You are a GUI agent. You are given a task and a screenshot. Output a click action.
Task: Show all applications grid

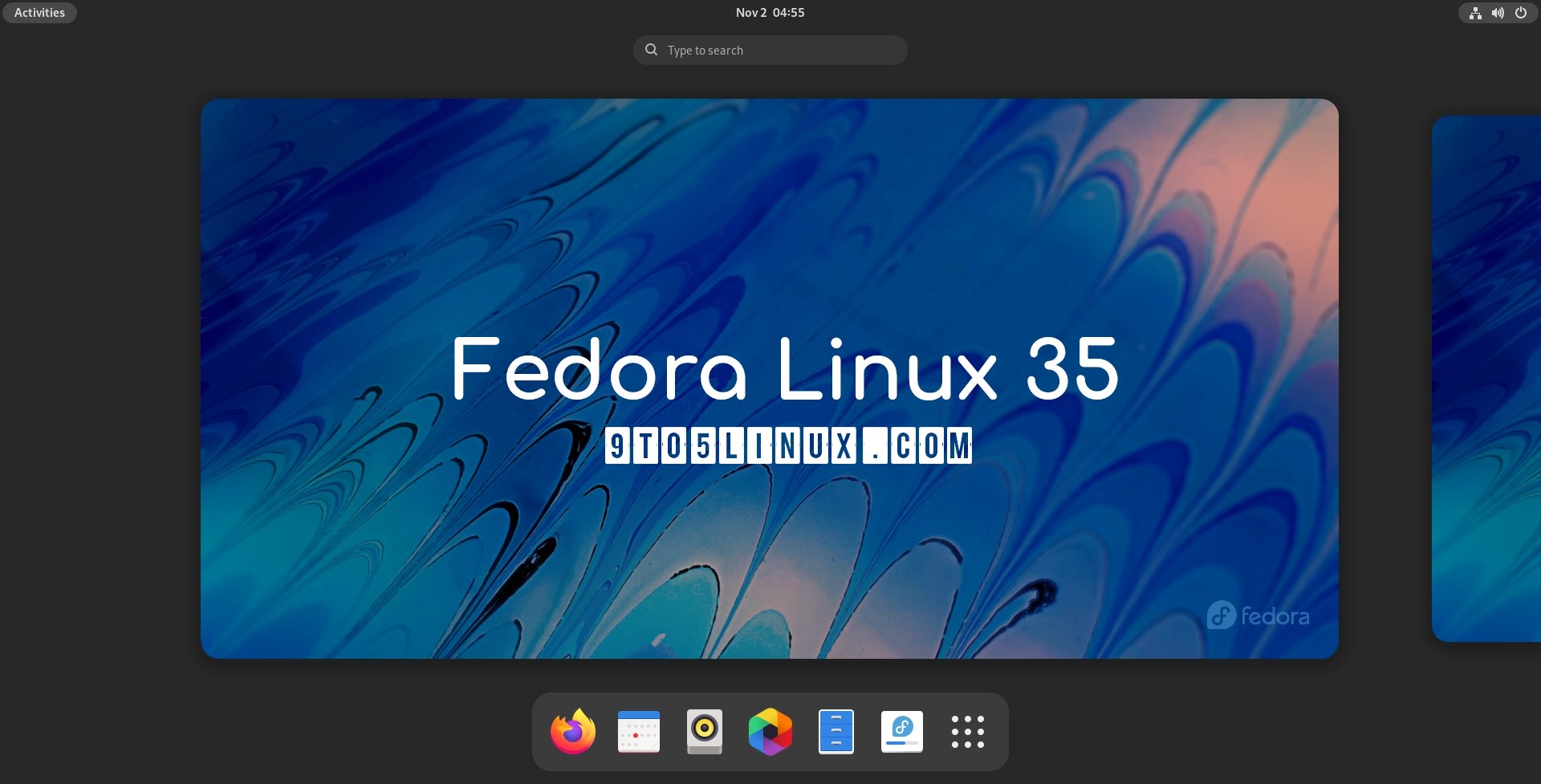tap(968, 732)
